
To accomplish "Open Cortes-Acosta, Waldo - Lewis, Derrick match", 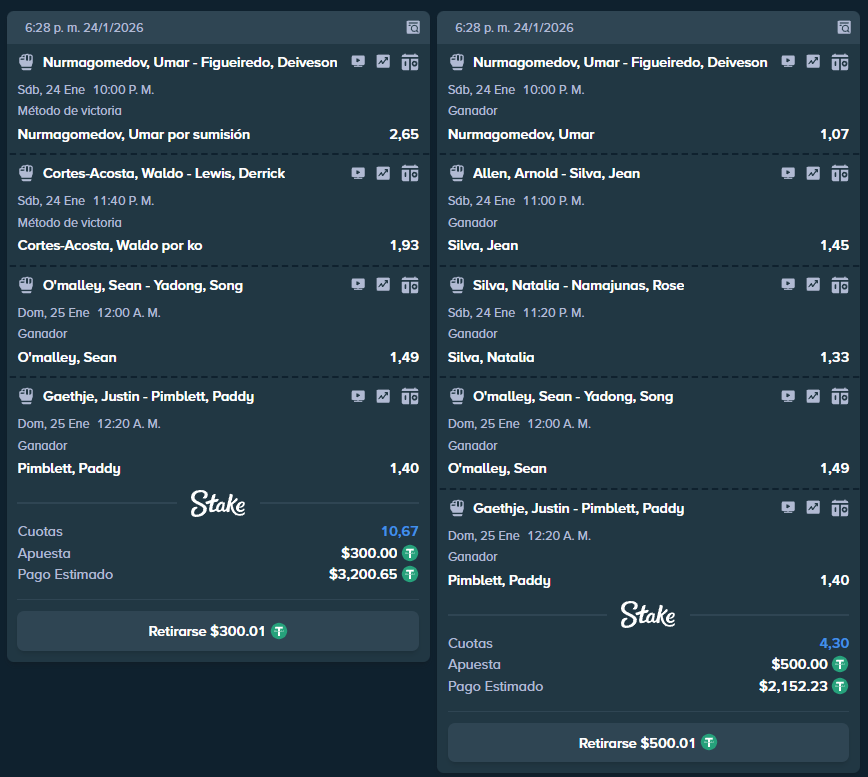I will coord(164,174).
